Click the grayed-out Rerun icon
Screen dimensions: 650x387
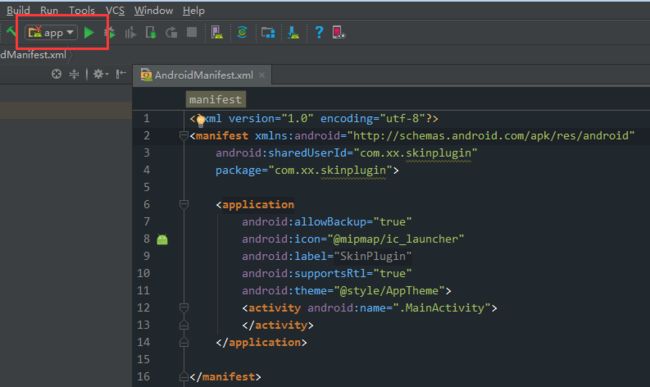coord(171,32)
